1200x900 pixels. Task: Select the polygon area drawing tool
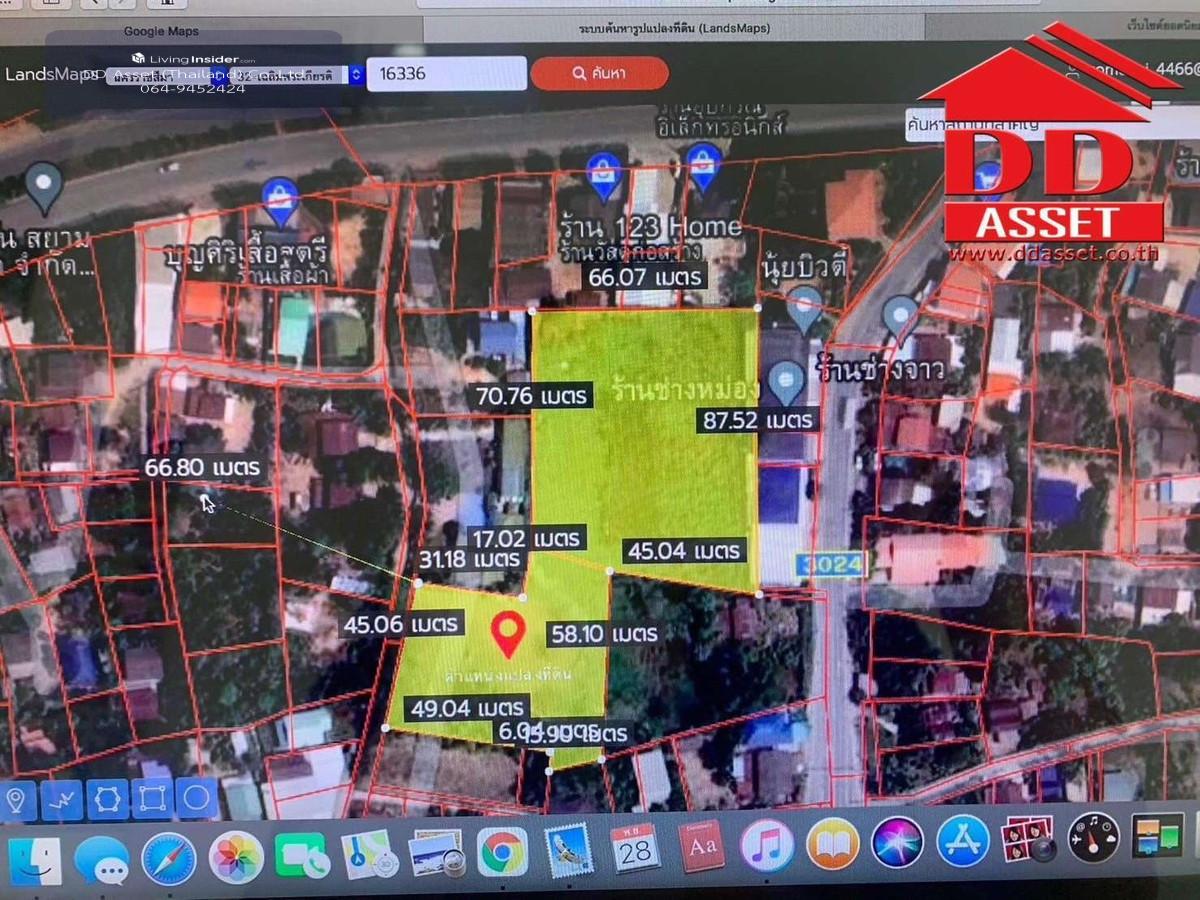point(107,799)
